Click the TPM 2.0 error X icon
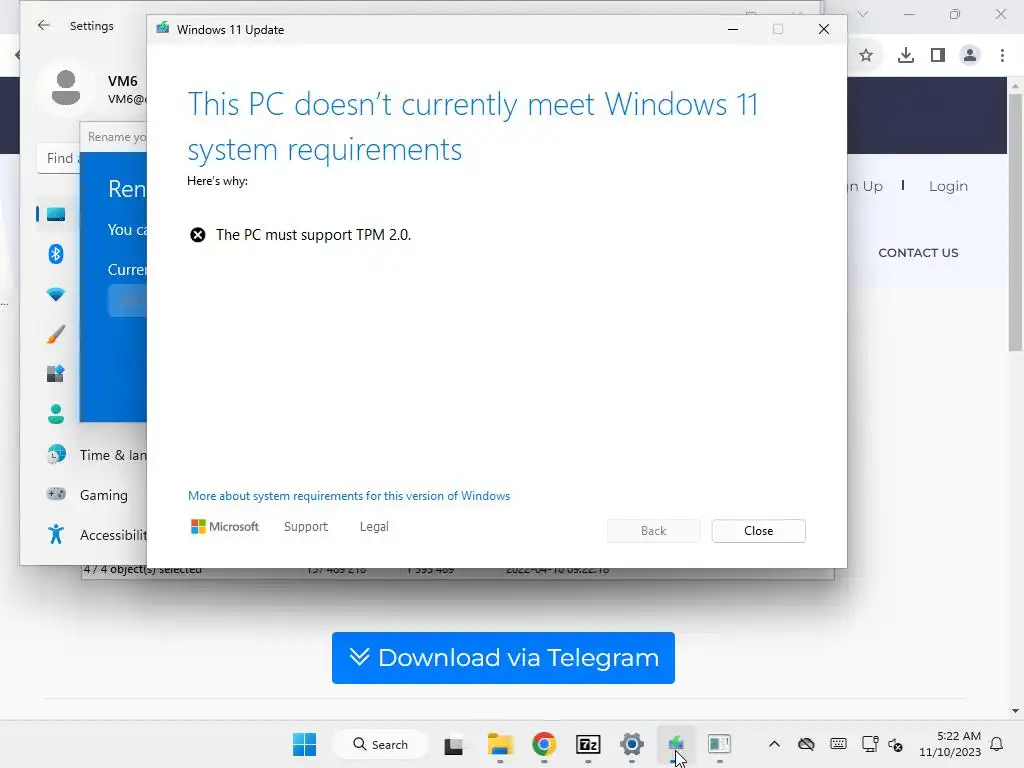 pyautogui.click(x=197, y=234)
